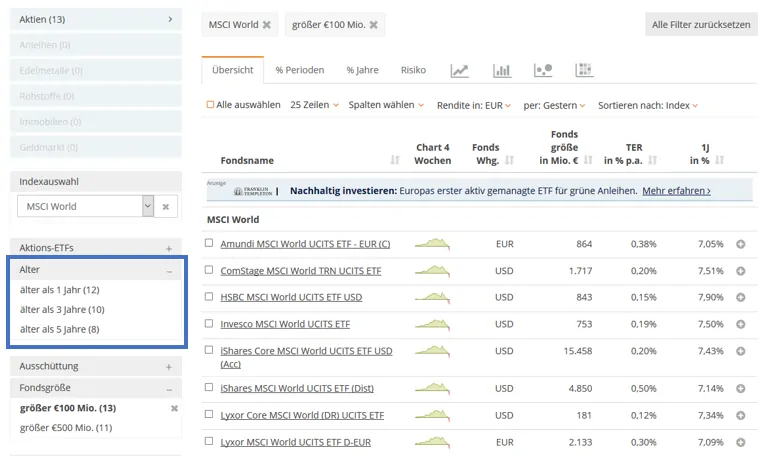Open the Sortieren nach: Index dropdown

coord(648,105)
